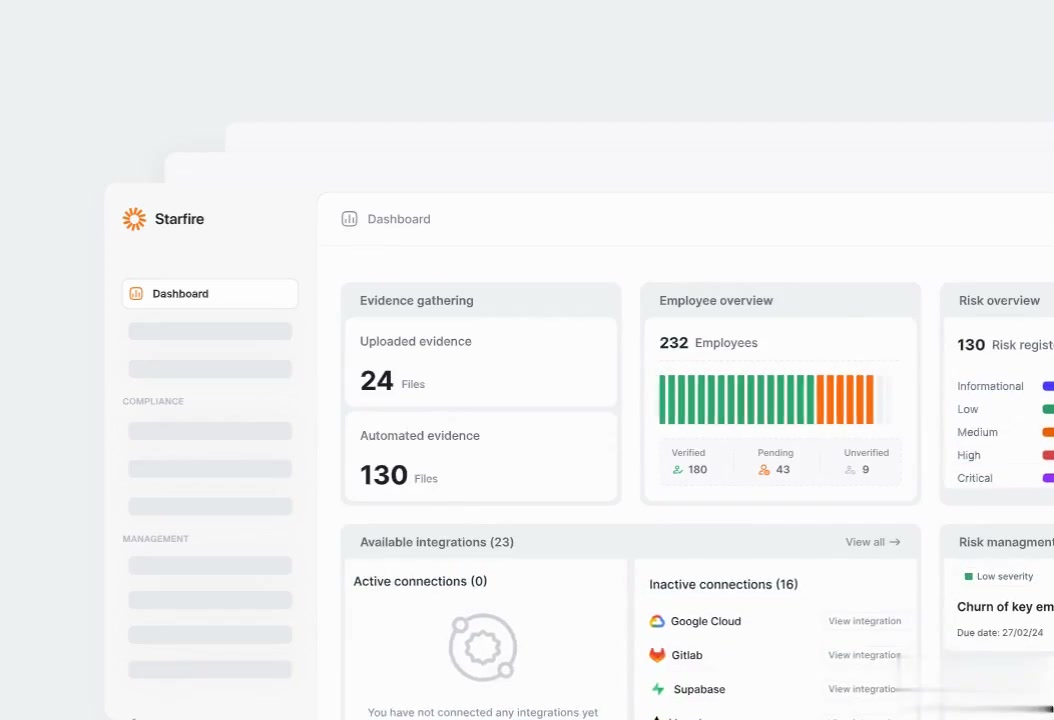
Task: Click the Risk overview heading
Action: point(999,301)
